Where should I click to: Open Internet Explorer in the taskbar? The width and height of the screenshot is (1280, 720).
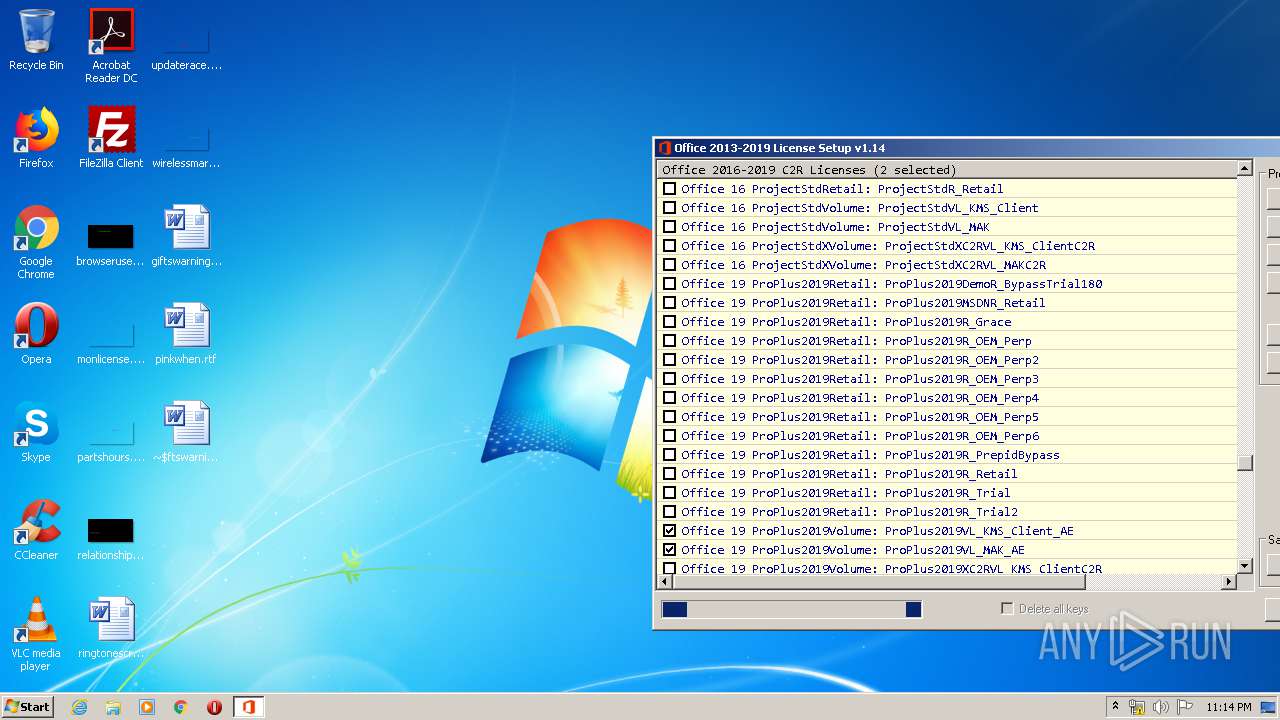tap(79, 707)
